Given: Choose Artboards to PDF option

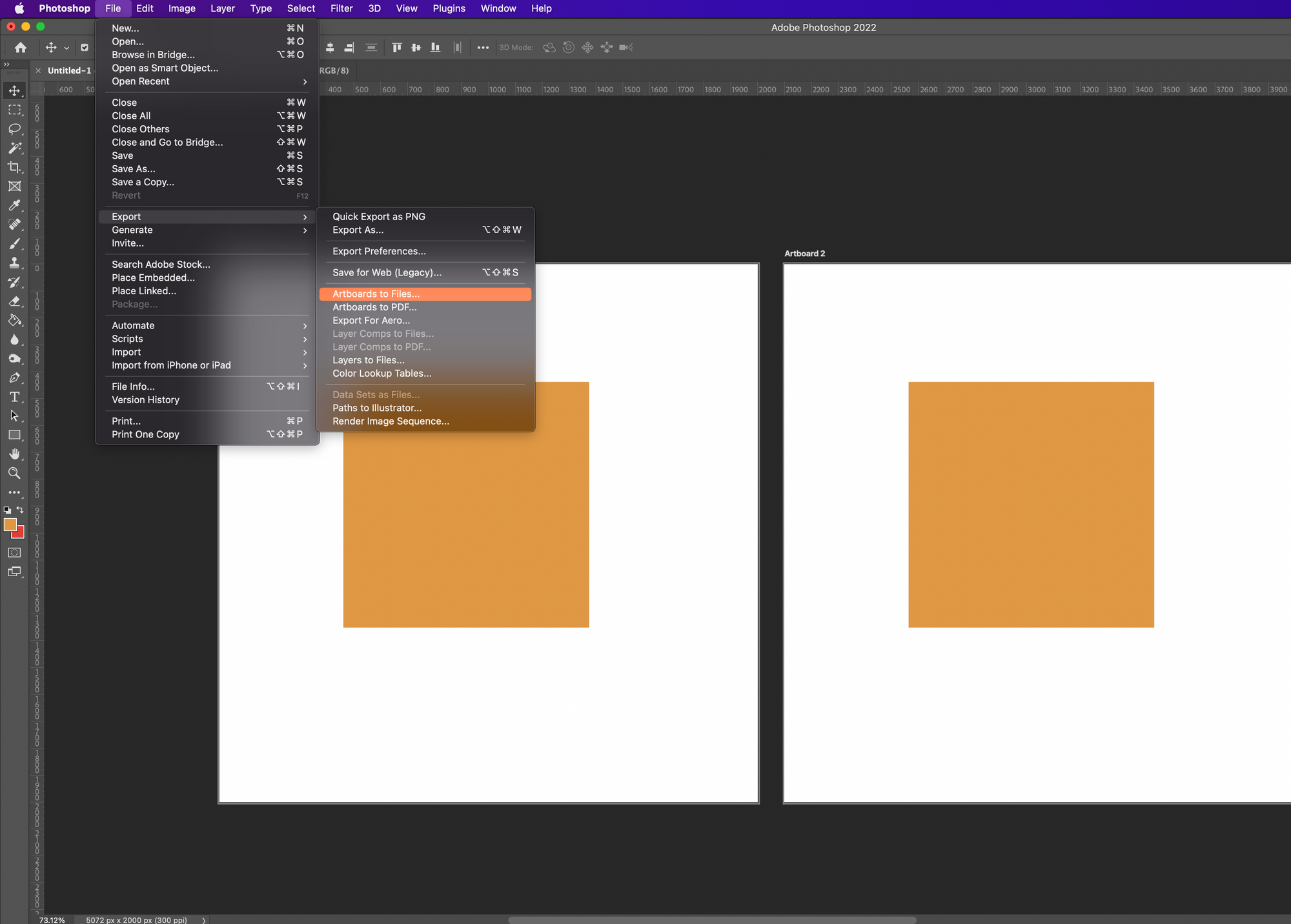Looking at the screenshot, I should tap(425, 307).
